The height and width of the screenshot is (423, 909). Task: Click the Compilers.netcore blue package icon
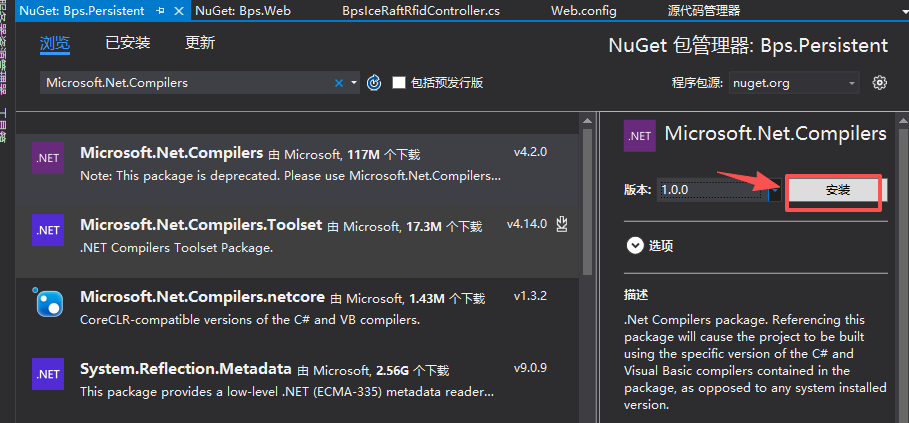point(48,302)
